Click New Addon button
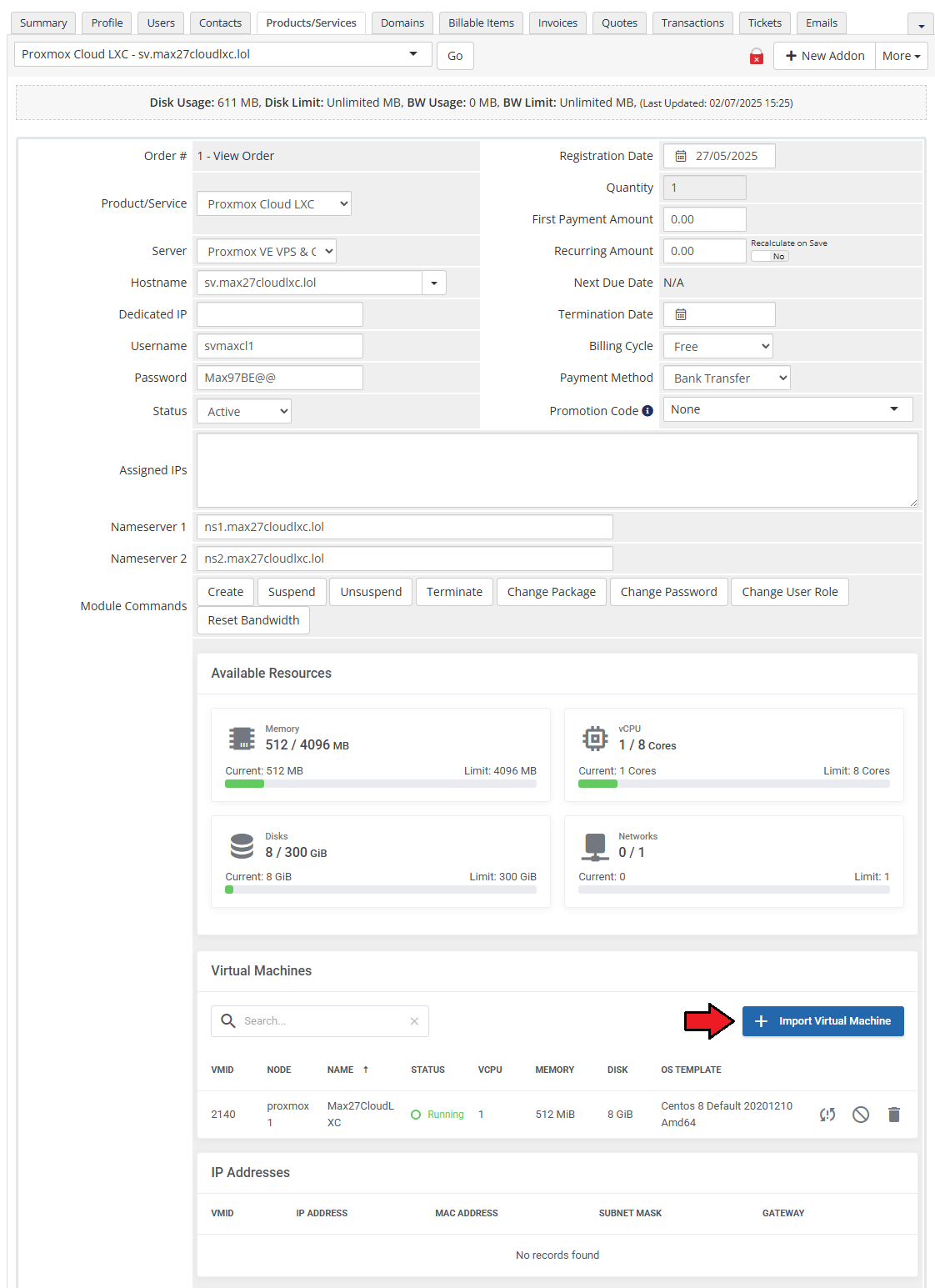 pyautogui.click(x=824, y=56)
